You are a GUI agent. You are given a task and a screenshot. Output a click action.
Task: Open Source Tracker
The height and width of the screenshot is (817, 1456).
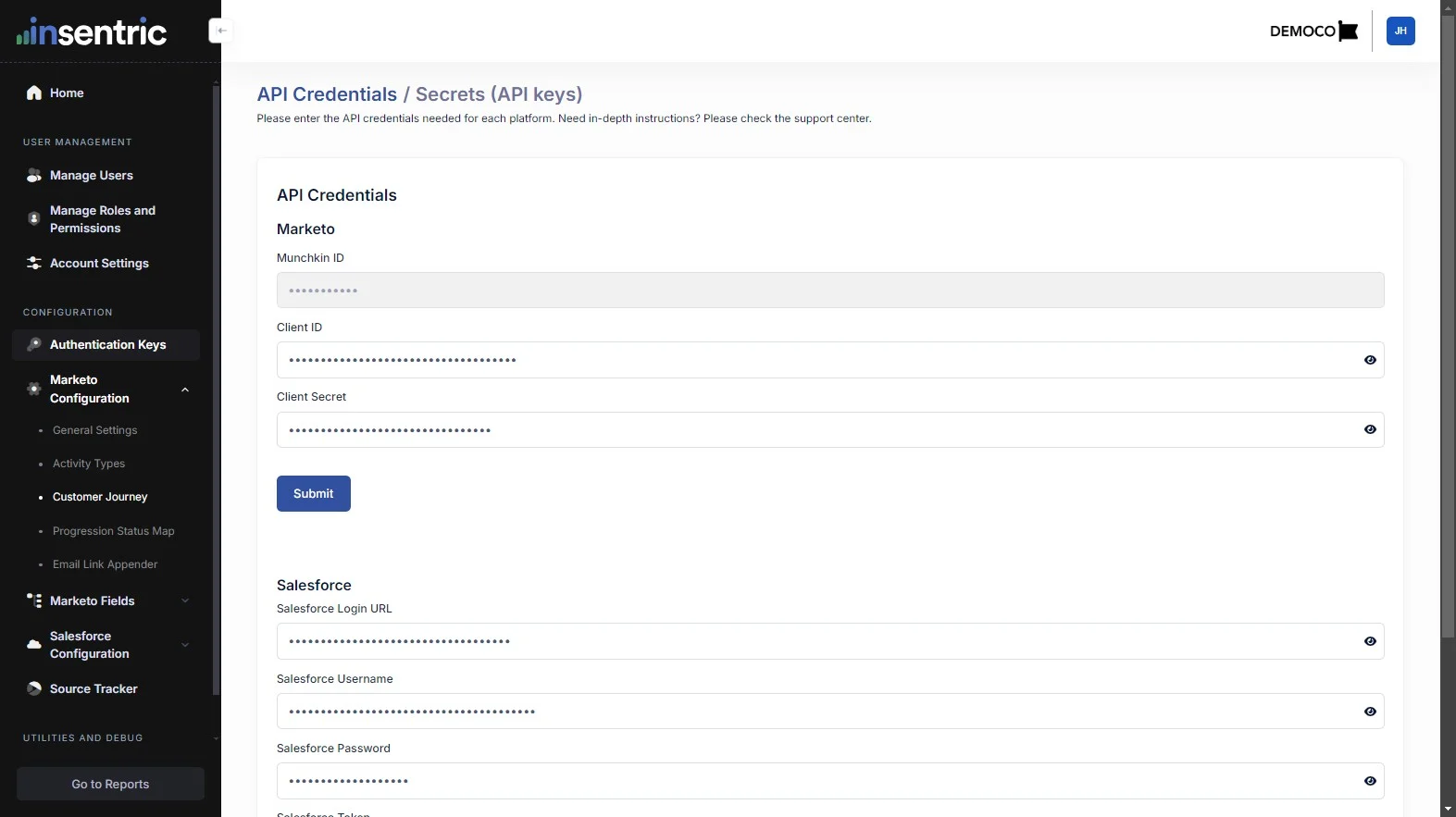coord(93,689)
